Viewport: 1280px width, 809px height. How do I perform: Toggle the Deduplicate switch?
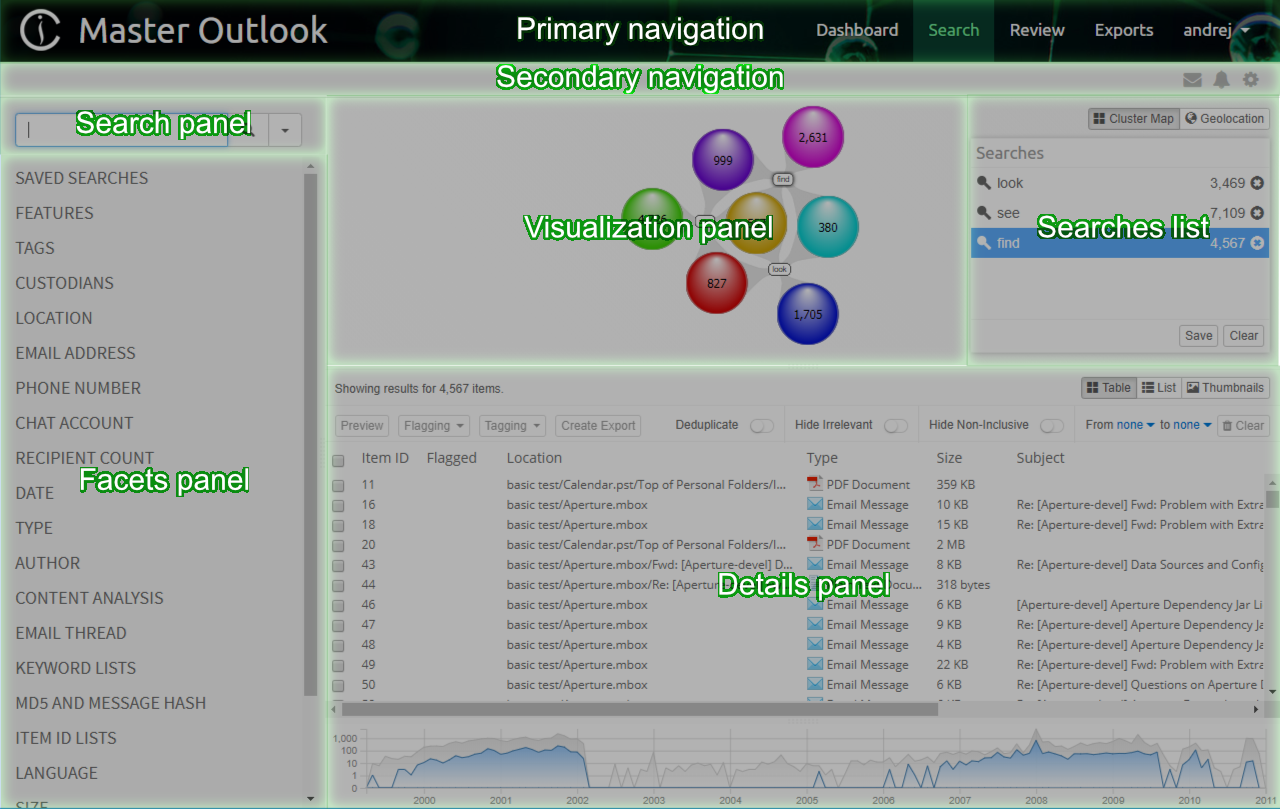click(761, 426)
